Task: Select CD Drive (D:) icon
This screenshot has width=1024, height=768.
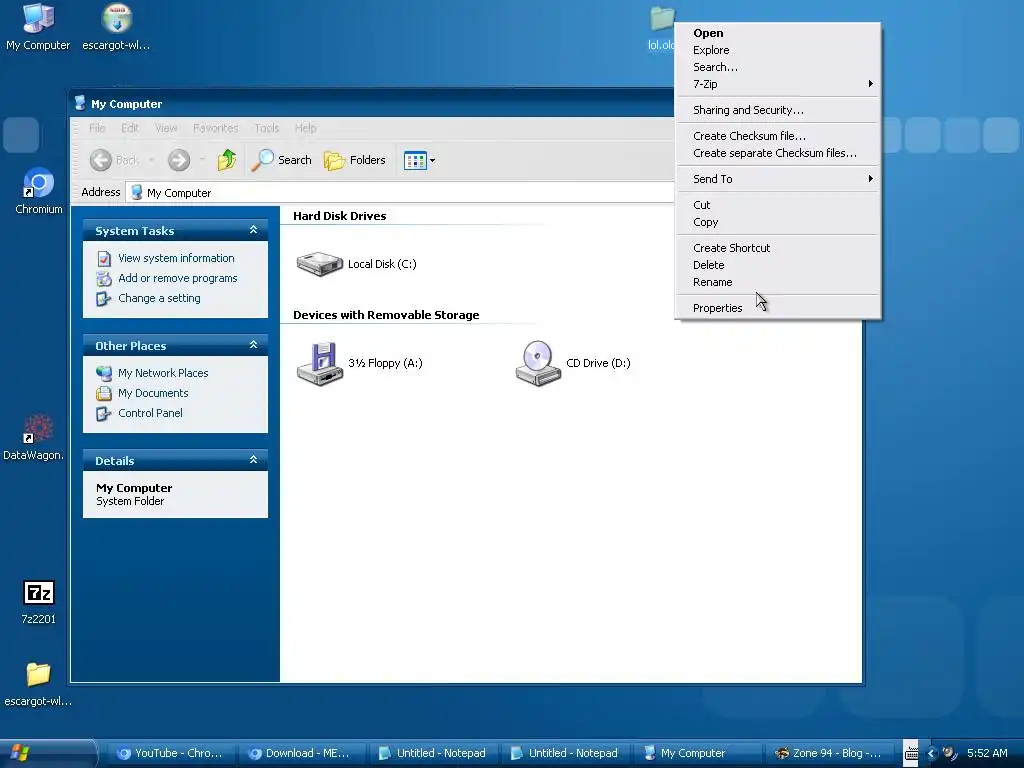Action: coord(573,363)
